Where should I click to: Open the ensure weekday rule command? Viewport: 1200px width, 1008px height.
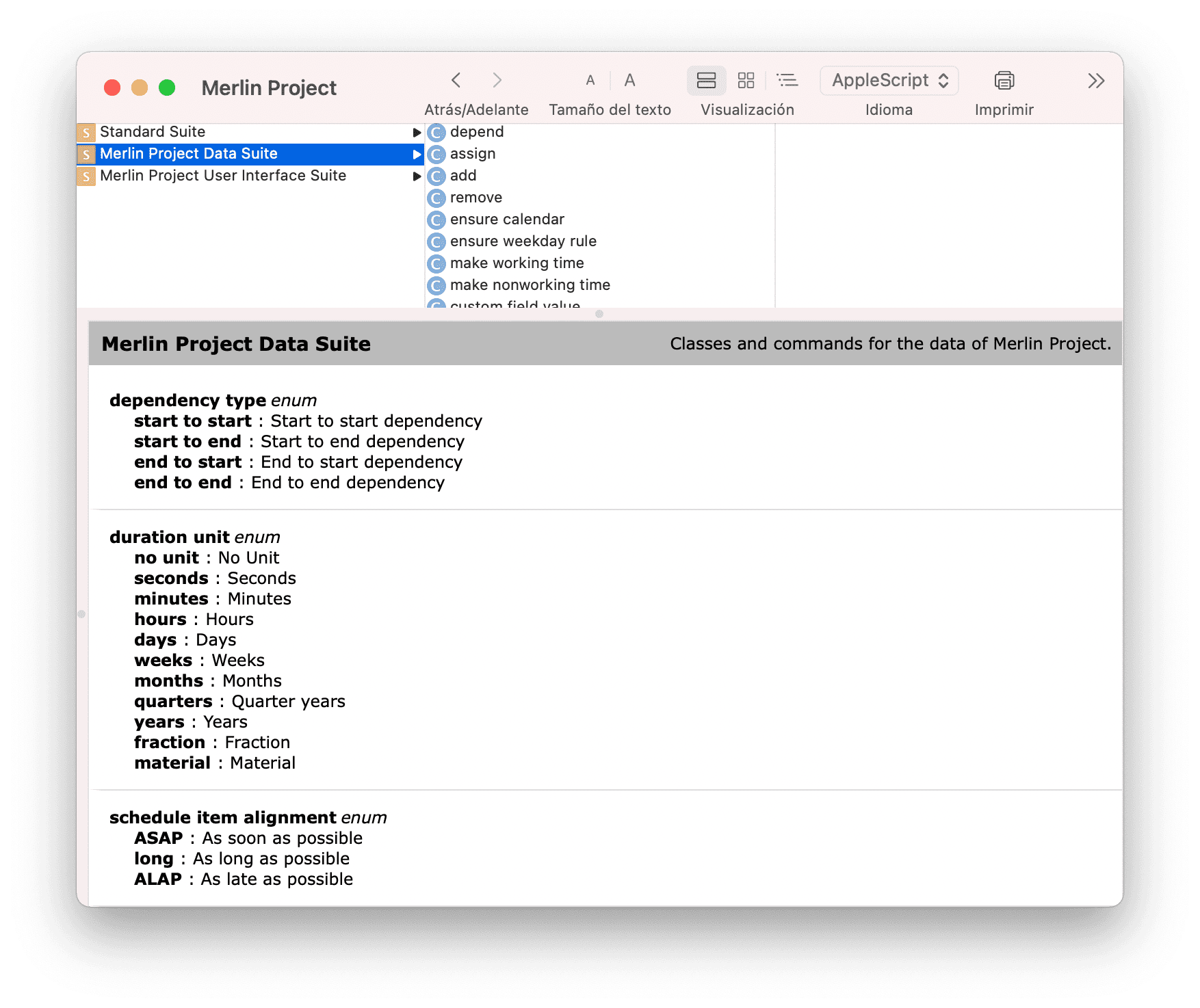tap(523, 241)
